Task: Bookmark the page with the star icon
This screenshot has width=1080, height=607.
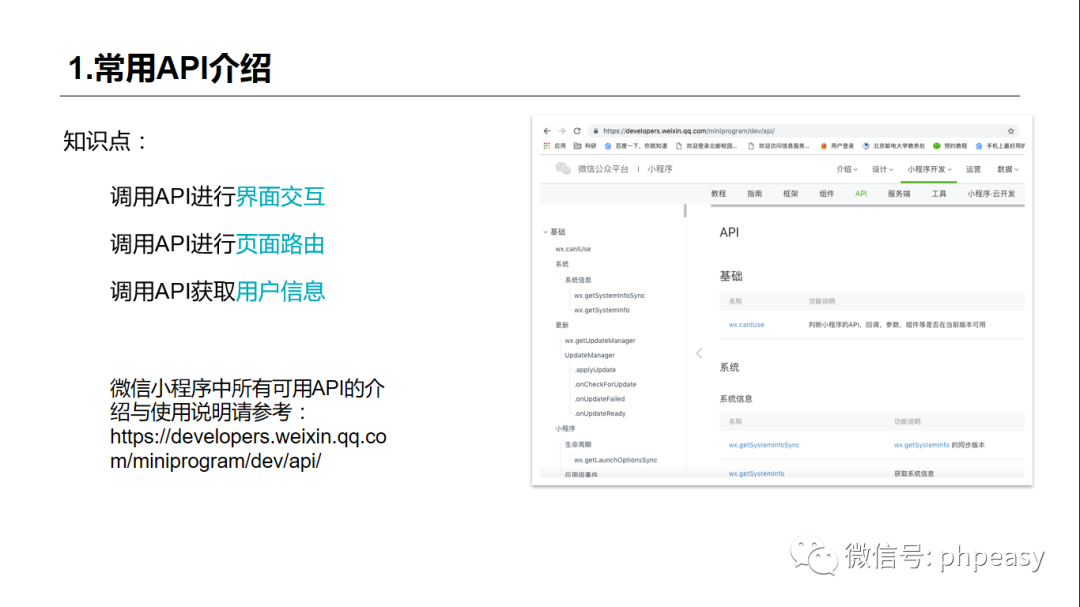Action: point(1011,131)
